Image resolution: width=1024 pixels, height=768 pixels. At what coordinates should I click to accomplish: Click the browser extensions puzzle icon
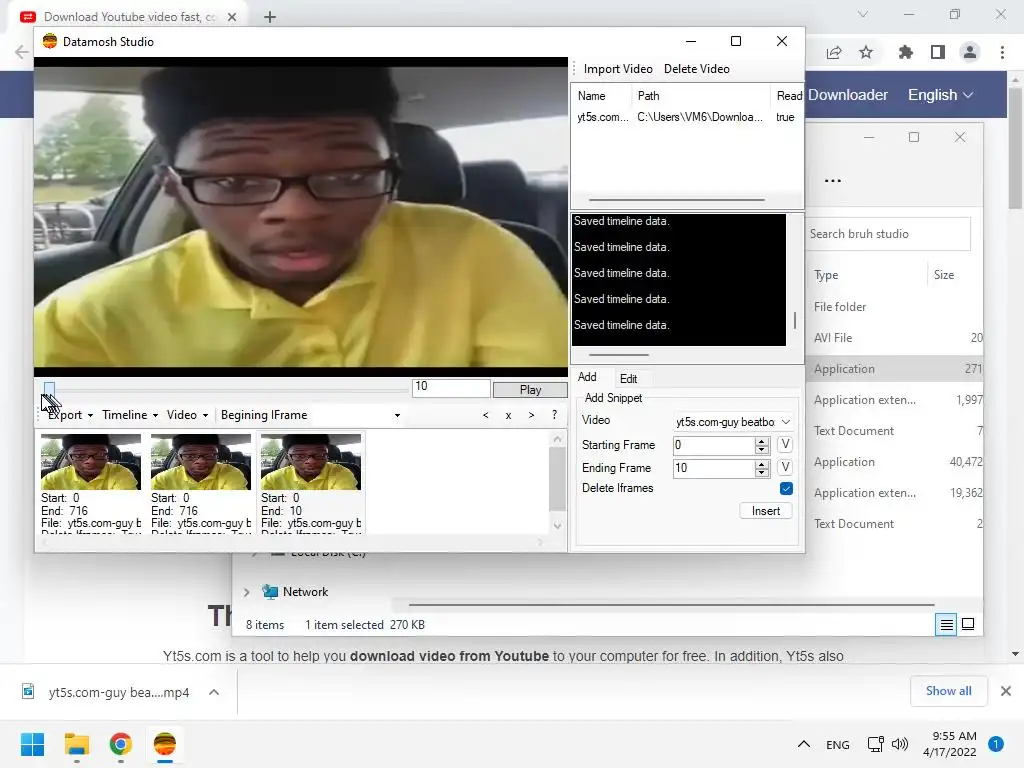point(905,52)
